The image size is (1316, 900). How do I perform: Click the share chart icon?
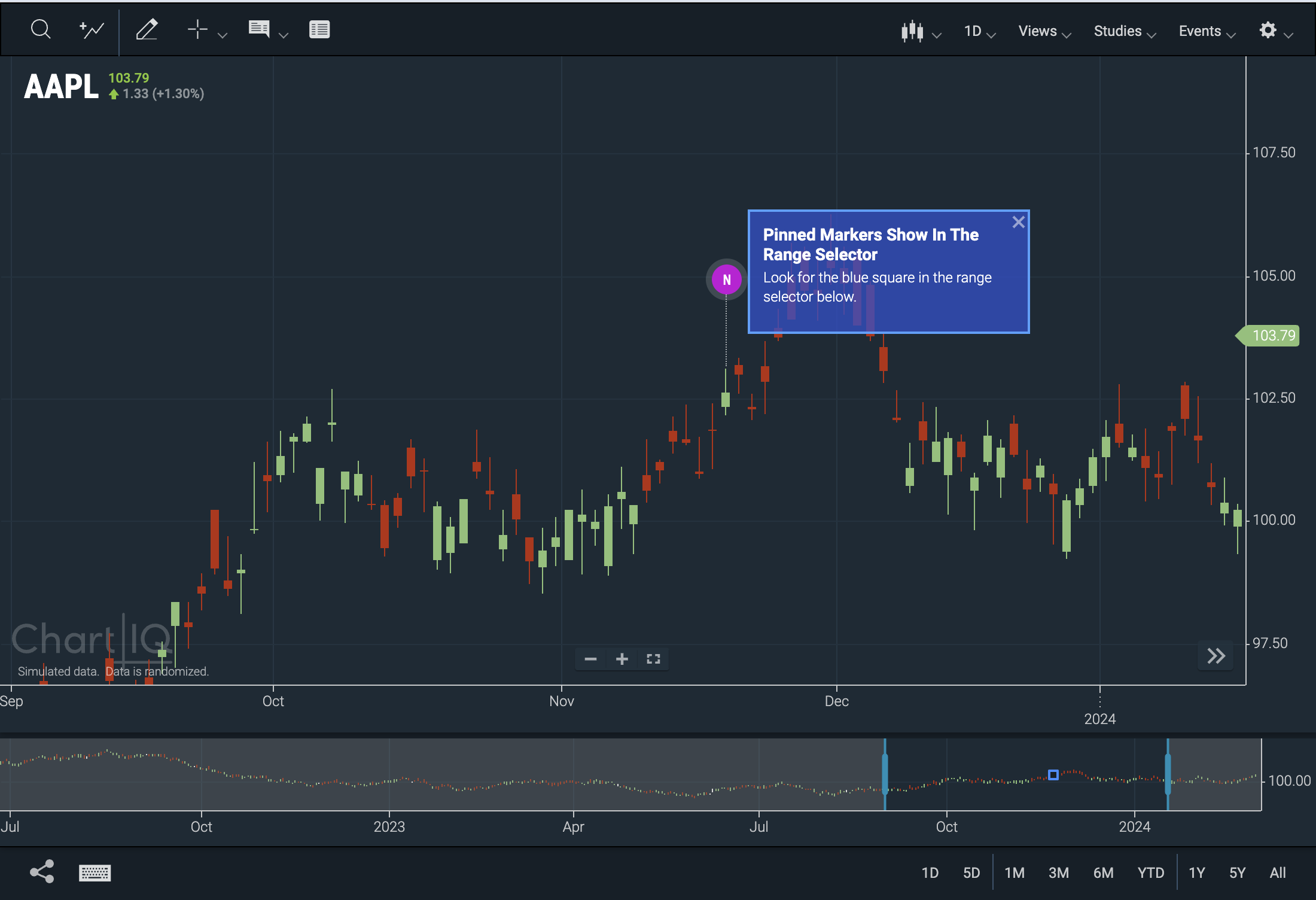pyautogui.click(x=42, y=872)
